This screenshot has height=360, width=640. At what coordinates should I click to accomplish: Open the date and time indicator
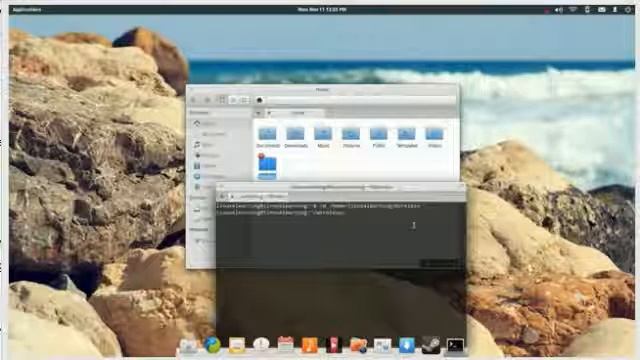click(322, 9)
